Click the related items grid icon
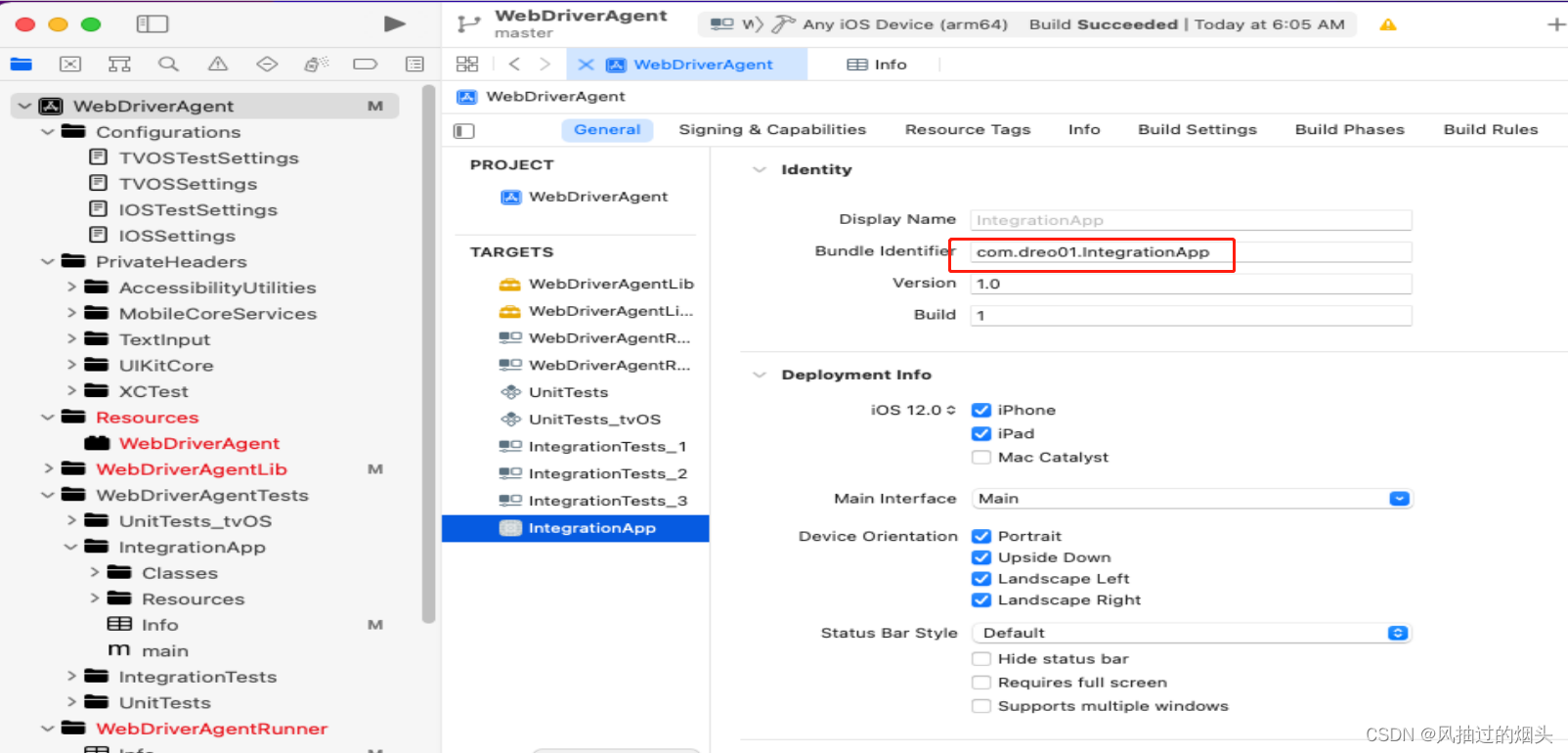The width and height of the screenshot is (1568, 753). click(x=467, y=65)
